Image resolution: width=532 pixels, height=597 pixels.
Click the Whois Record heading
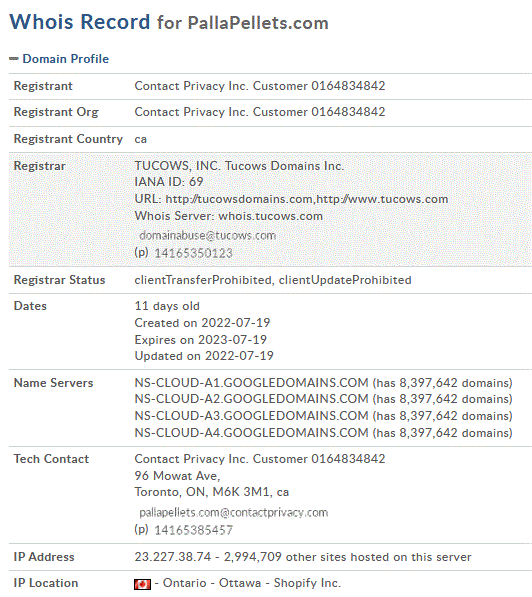click(80, 22)
